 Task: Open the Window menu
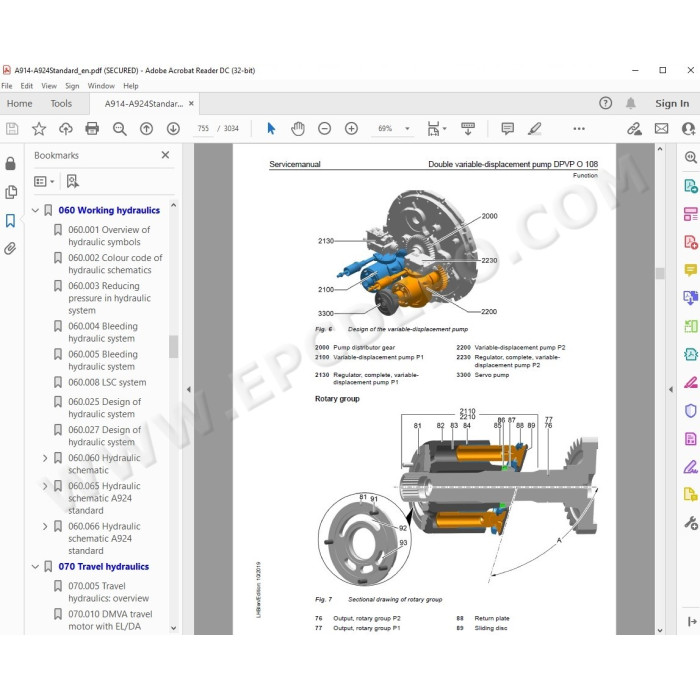(x=101, y=86)
